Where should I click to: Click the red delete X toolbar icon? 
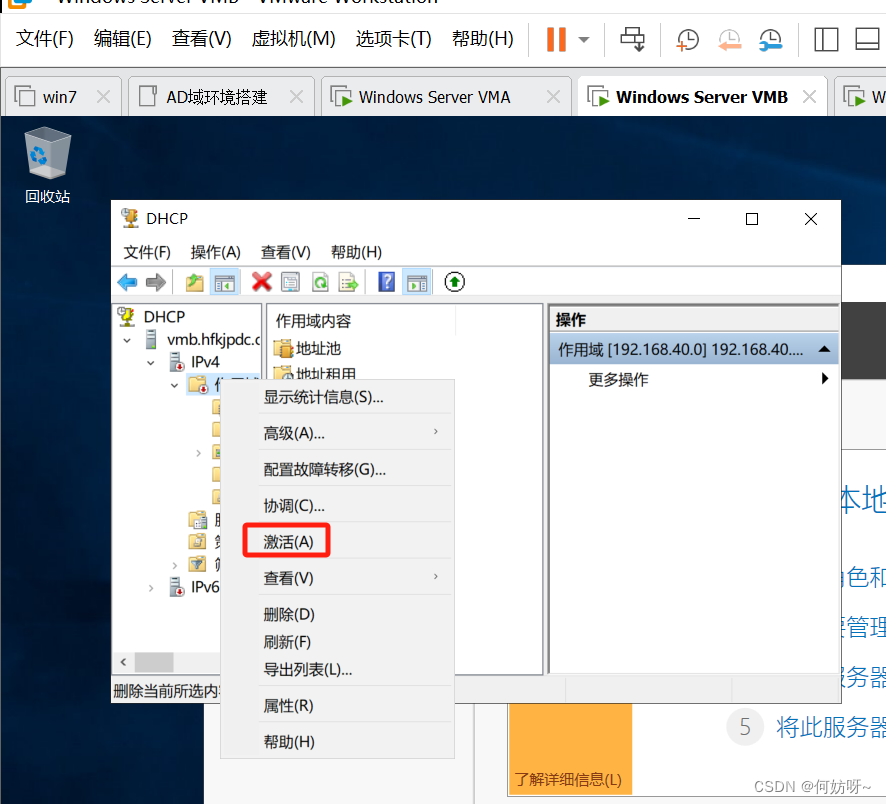262,283
